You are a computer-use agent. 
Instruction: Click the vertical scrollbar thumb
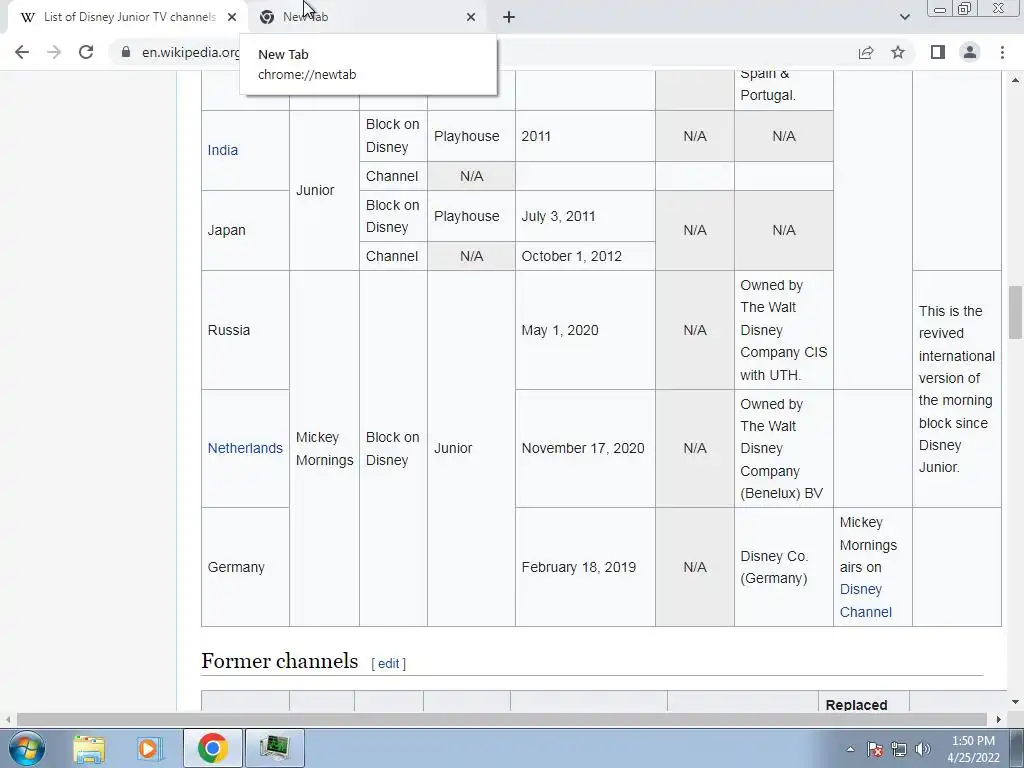pyautogui.click(x=1015, y=312)
